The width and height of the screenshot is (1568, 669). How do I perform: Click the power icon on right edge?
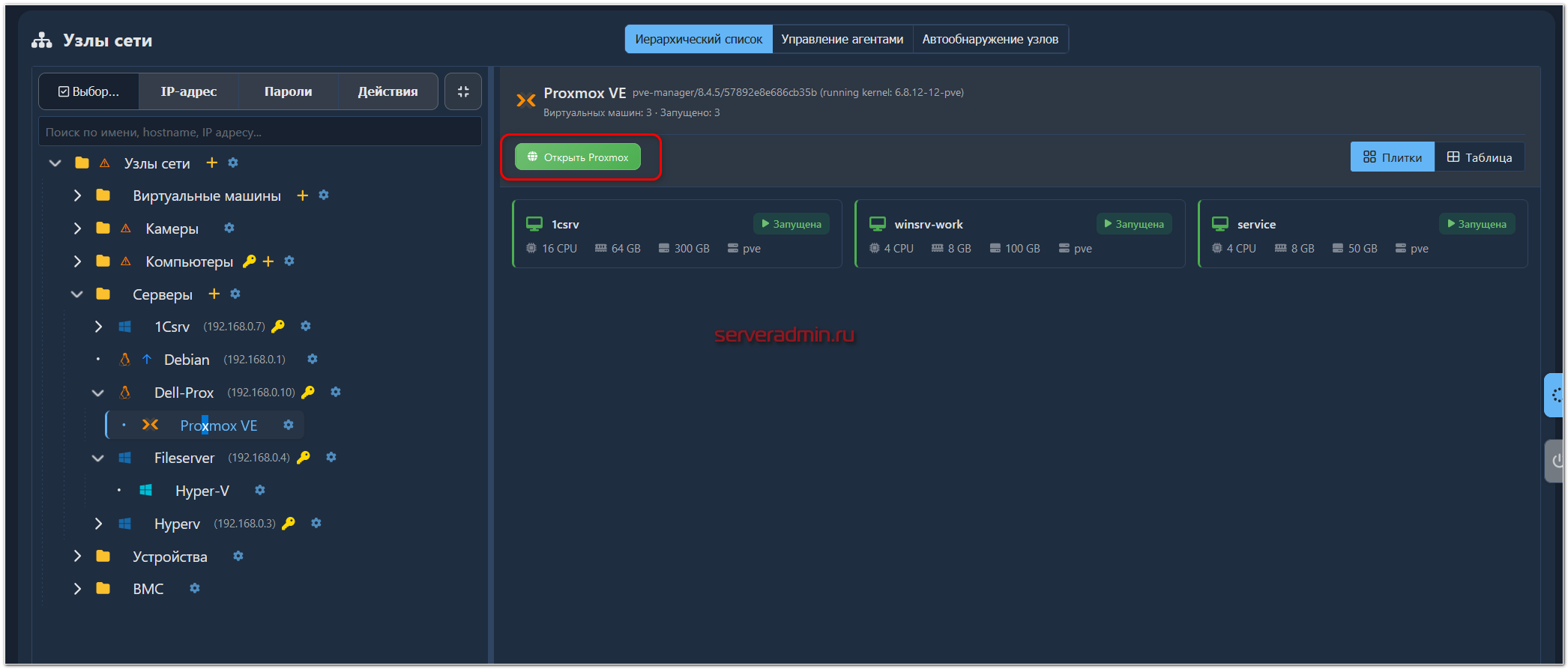[x=1556, y=461]
